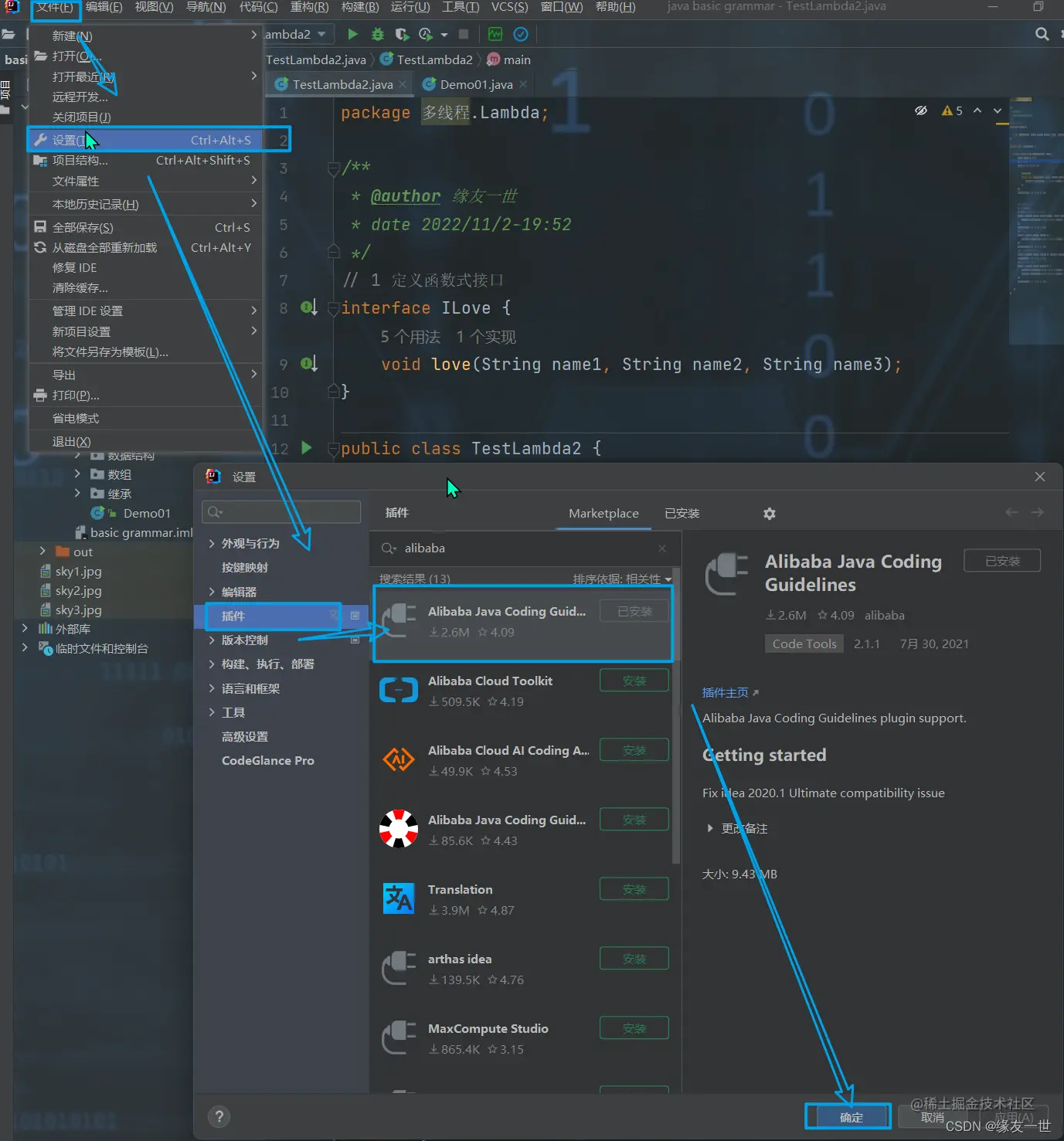The image size is (1064, 1141).
Task: Open the 编辑(E) menu
Action: [104, 7]
